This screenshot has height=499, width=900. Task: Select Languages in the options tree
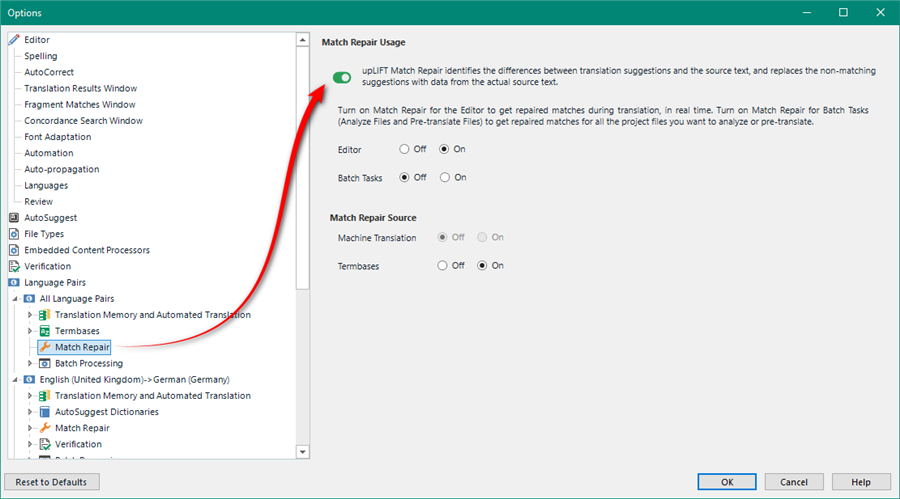coord(46,185)
